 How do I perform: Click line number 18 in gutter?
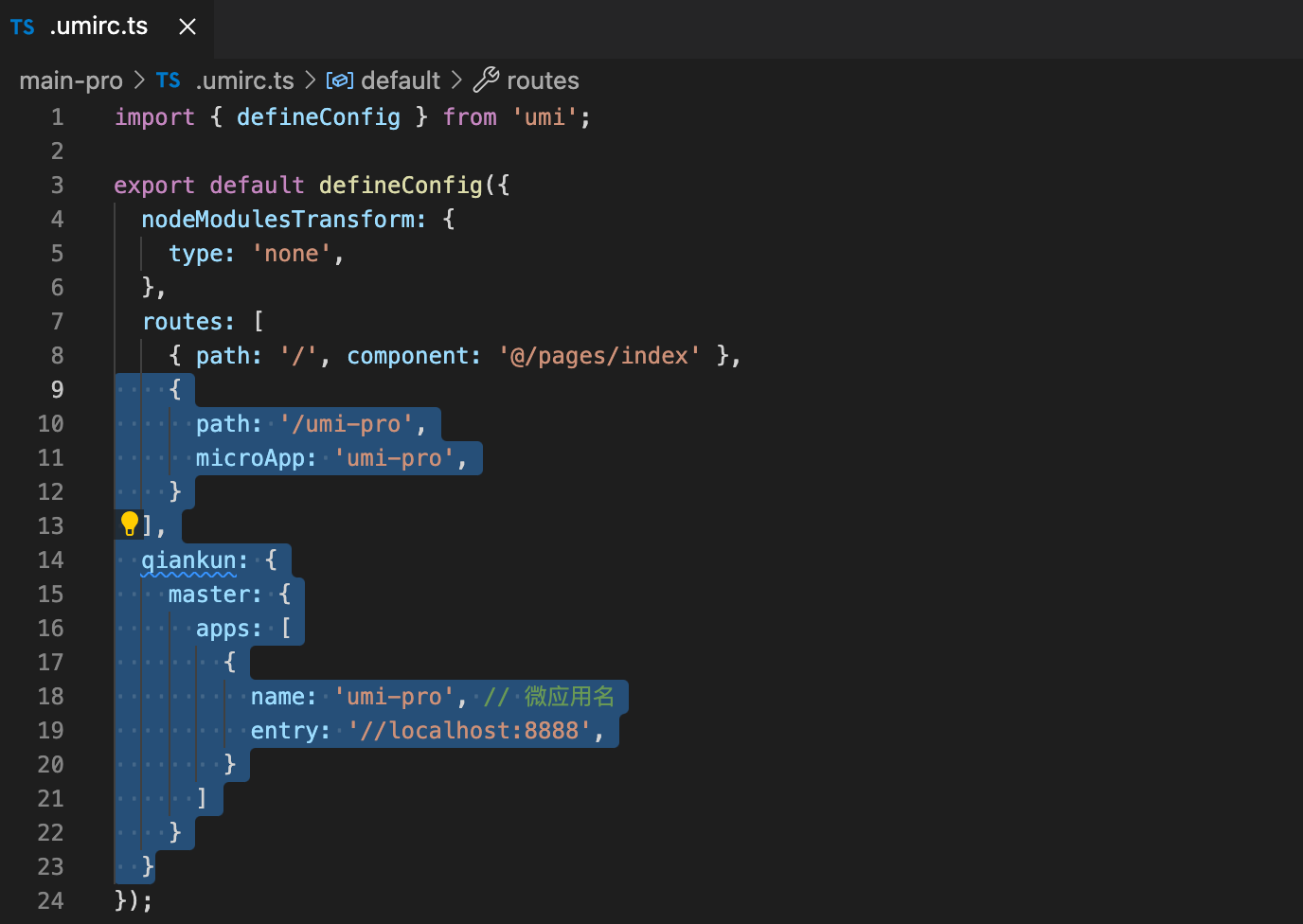point(51,697)
